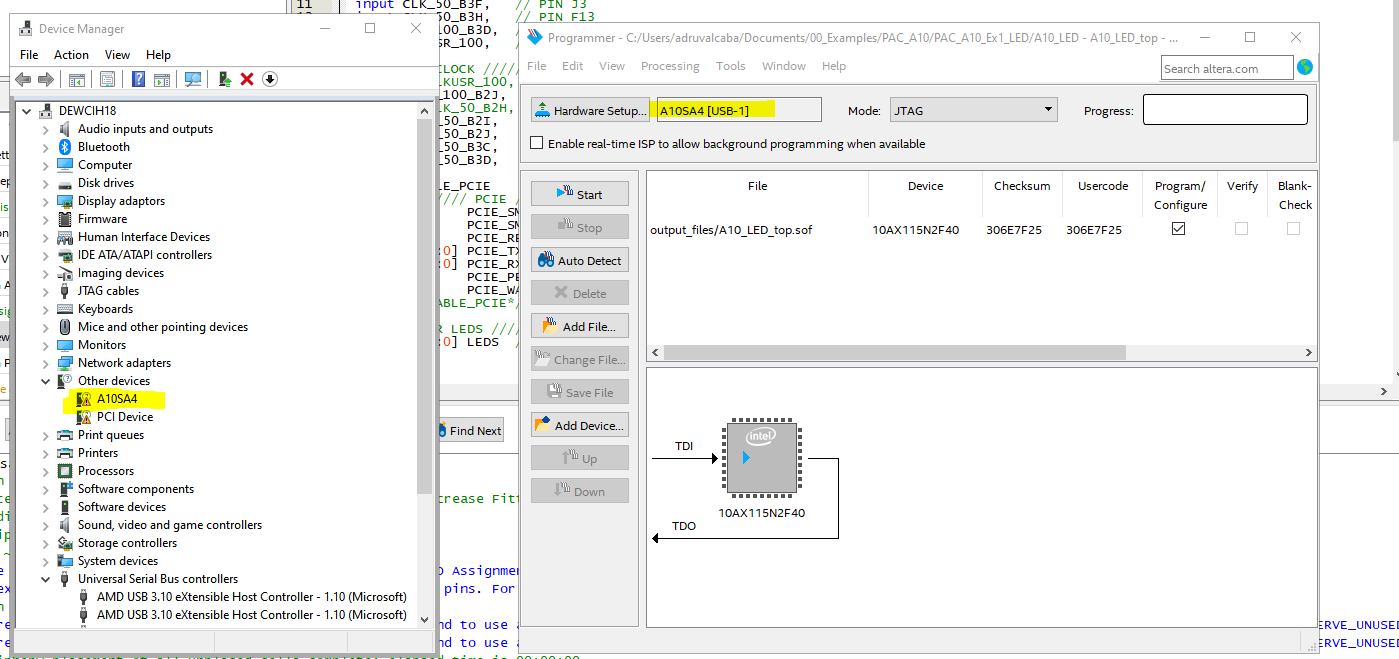Select IDE ATA/ATAPI controllers tree item

click(x=145, y=255)
